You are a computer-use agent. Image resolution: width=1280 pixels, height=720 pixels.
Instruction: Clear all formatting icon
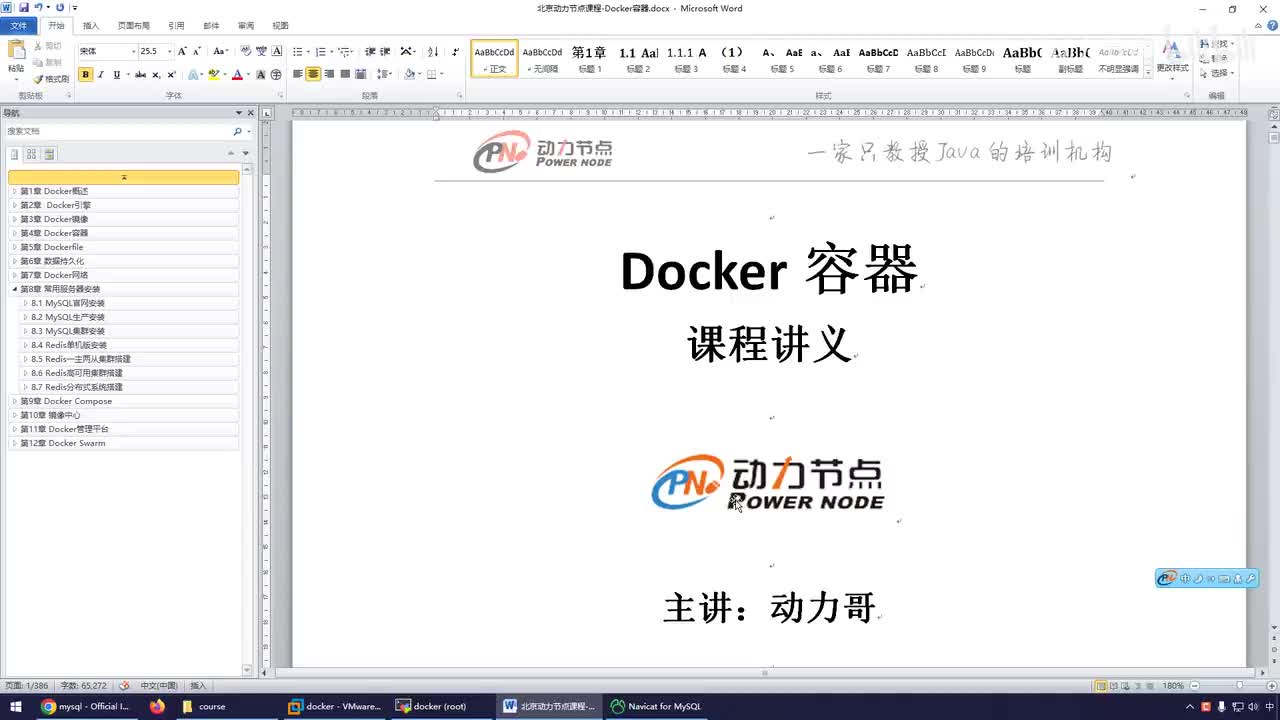(246, 51)
